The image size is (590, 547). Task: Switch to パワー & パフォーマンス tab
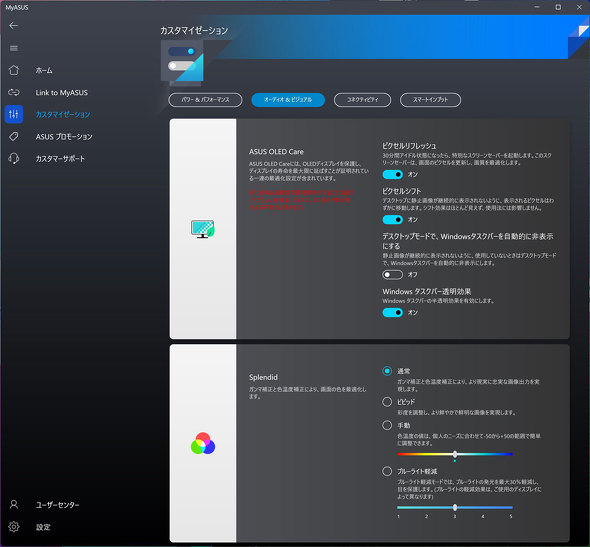(x=205, y=100)
